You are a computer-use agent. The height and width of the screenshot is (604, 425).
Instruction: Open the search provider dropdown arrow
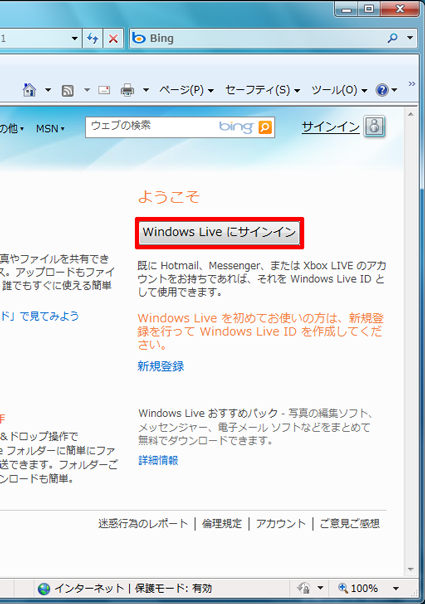point(410,38)
